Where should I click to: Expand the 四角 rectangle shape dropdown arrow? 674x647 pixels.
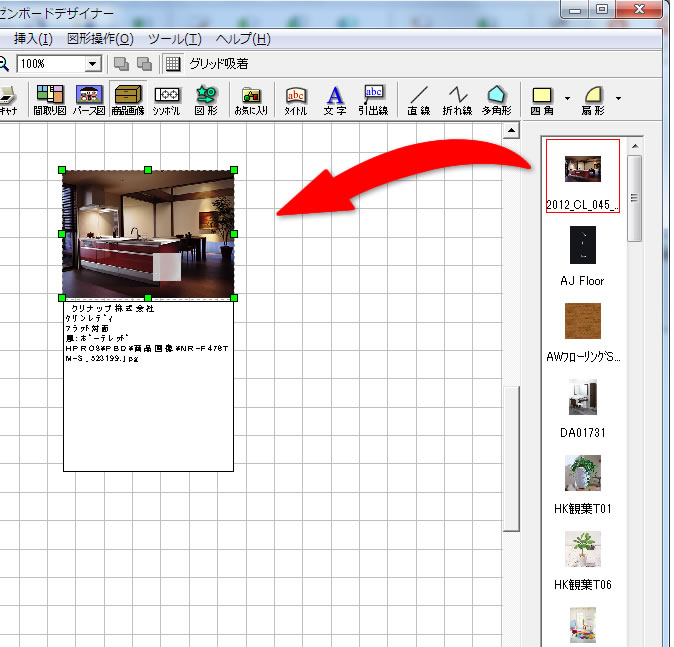[567, 99]
